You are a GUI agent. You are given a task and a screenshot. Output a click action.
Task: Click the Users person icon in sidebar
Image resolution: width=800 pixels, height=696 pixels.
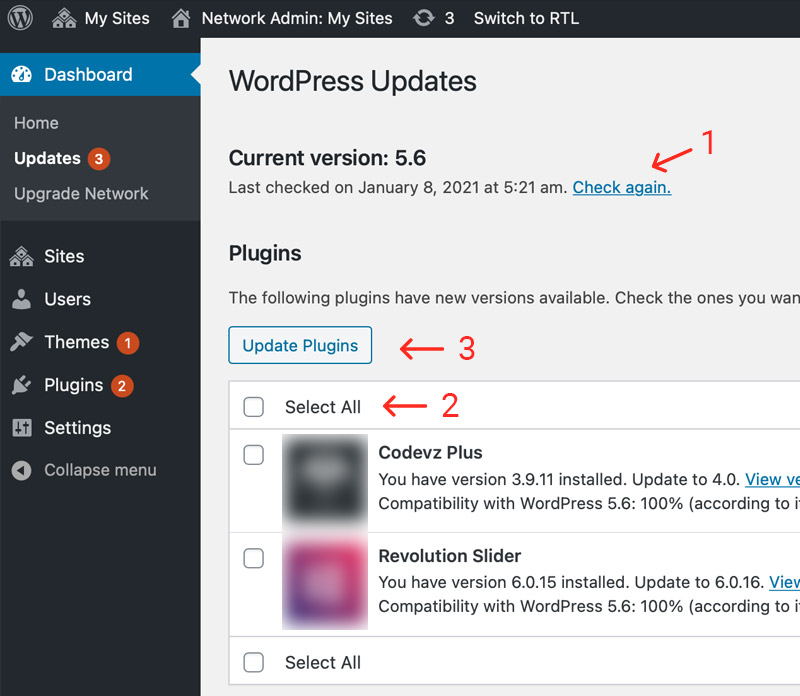tap(21, 299)
